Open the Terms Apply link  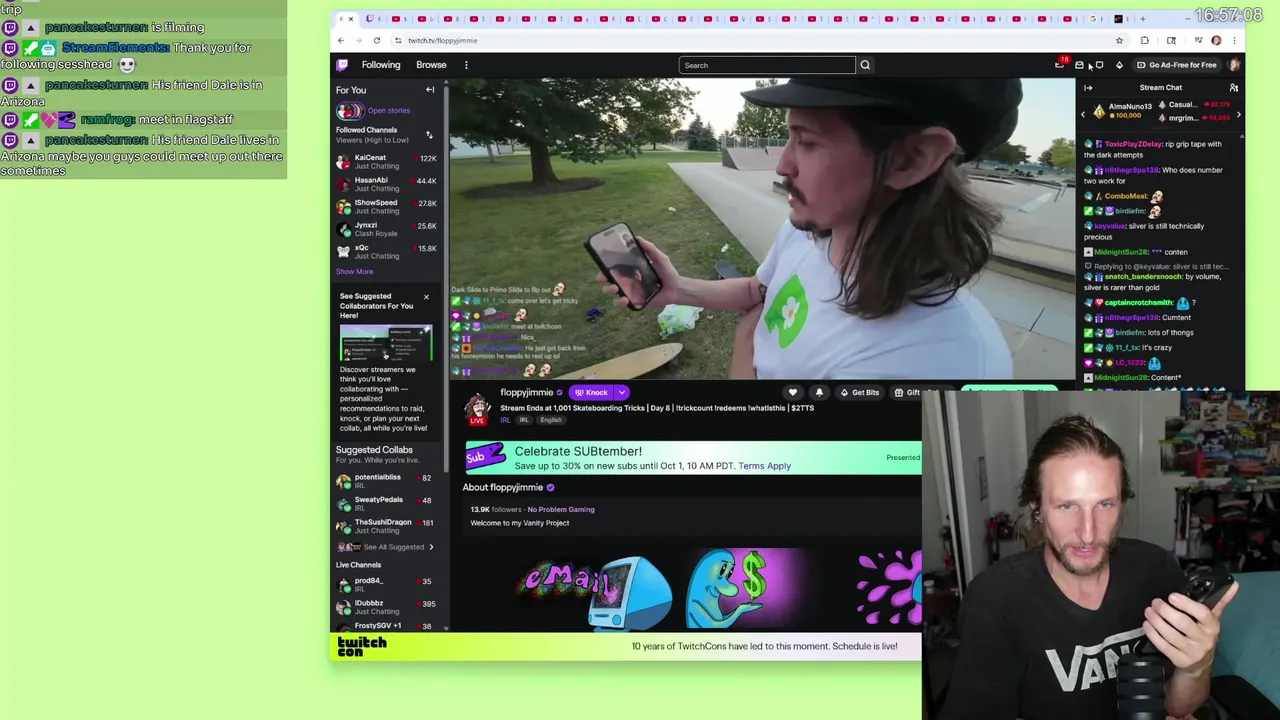pyautogui.click(x=764, y=466)
